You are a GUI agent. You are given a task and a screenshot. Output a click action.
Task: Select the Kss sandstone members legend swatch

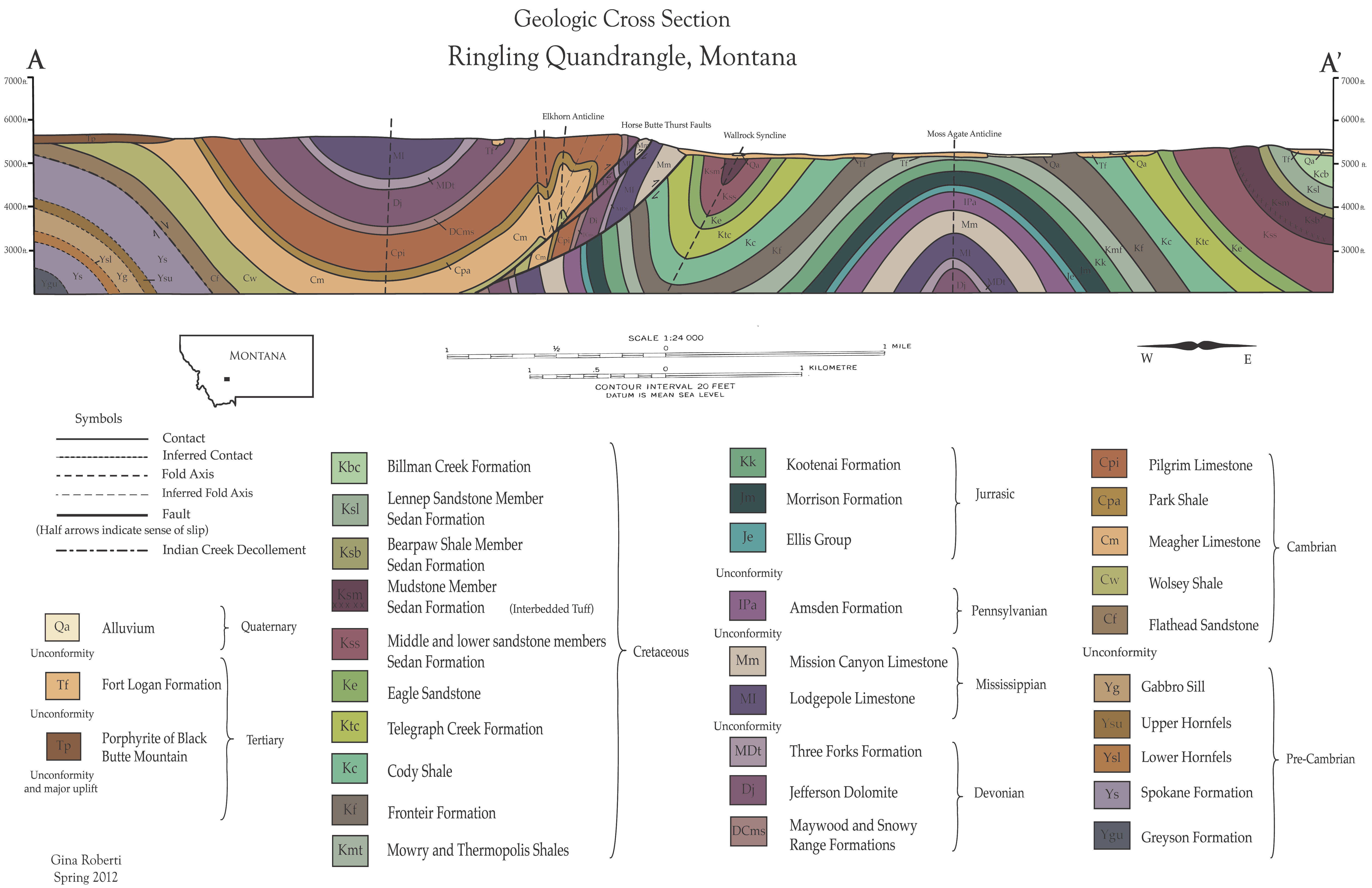coord(350,644)
